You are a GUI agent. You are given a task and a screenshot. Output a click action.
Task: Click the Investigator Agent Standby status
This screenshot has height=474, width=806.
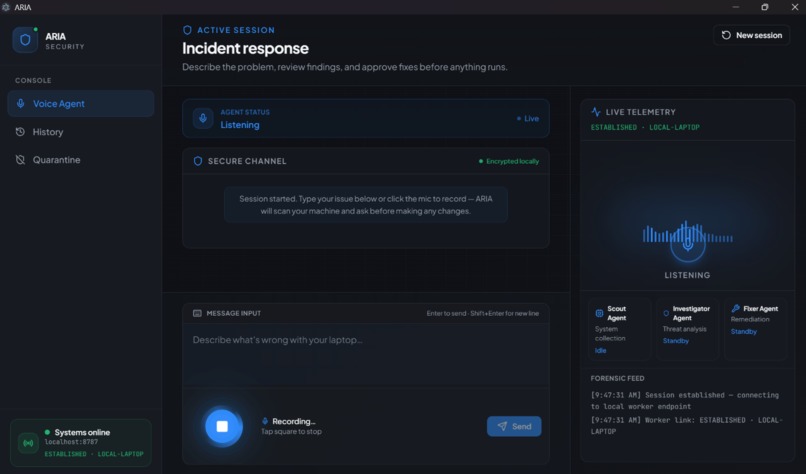tap(675, 341)
